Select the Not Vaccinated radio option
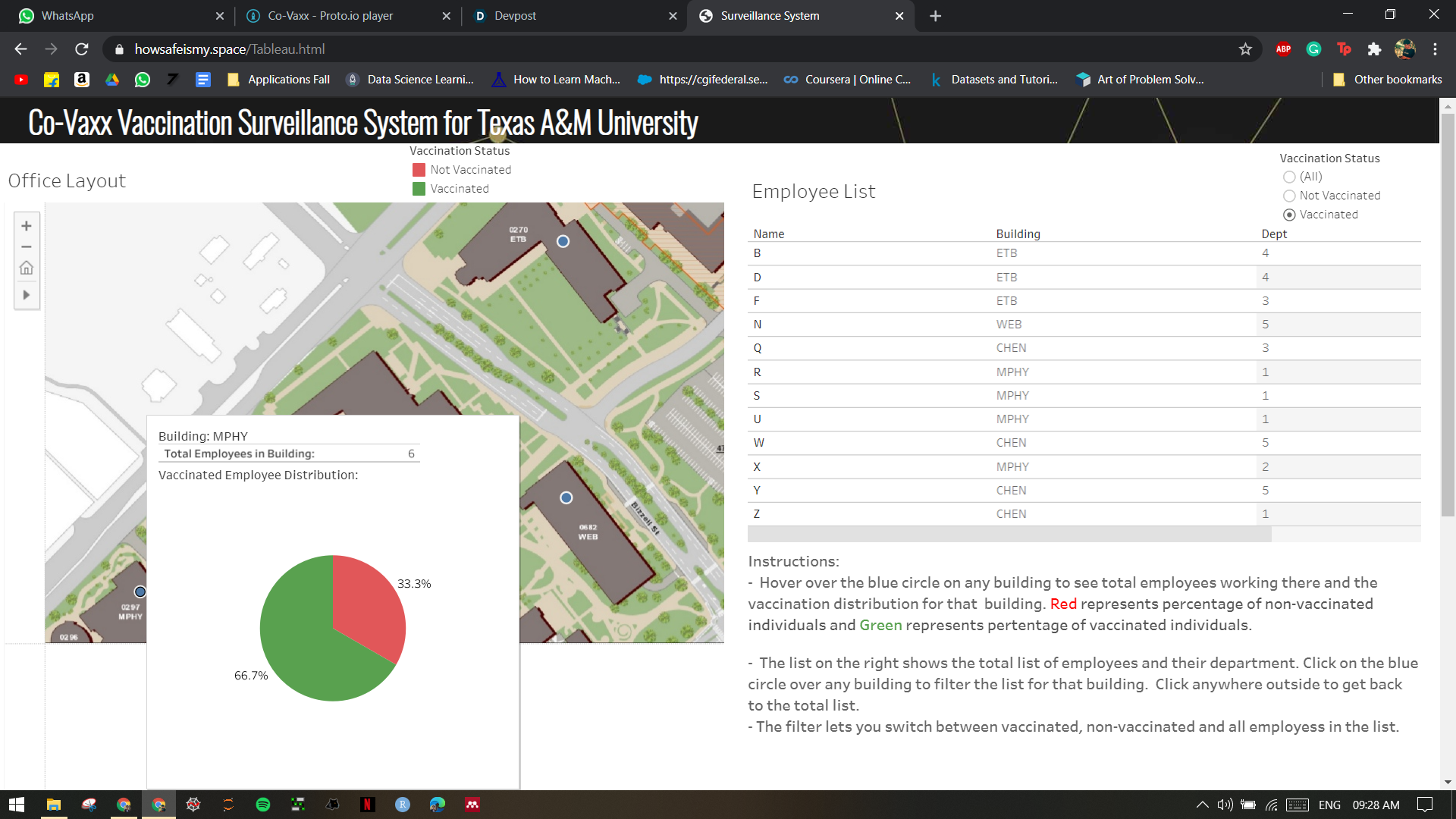Image resolution: width=1456 pixels, height=819 pixels. (x=1289, y=196)
